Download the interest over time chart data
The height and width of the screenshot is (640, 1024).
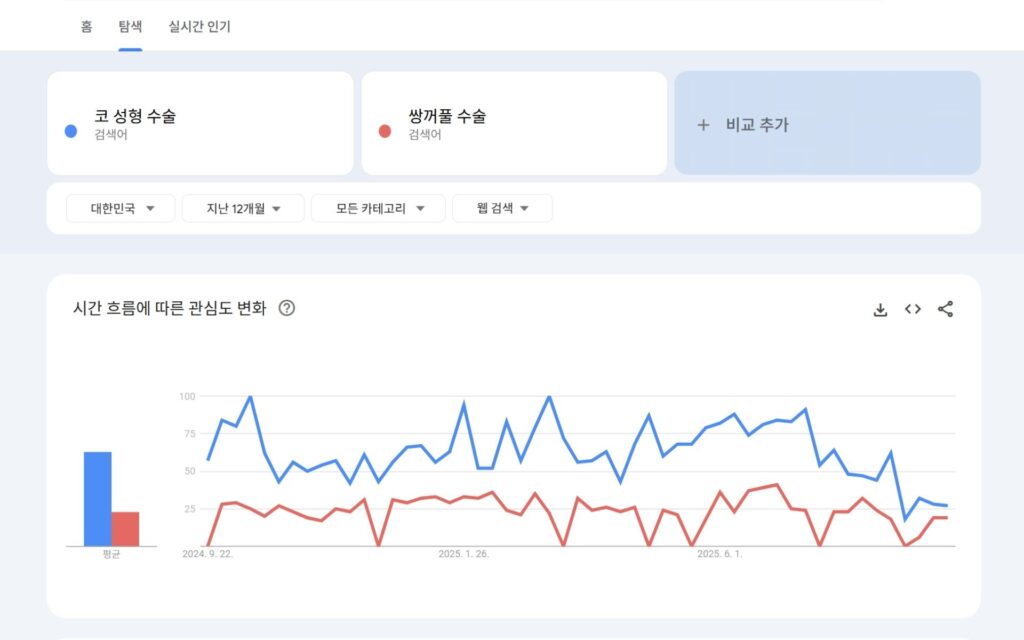(880, 309)
